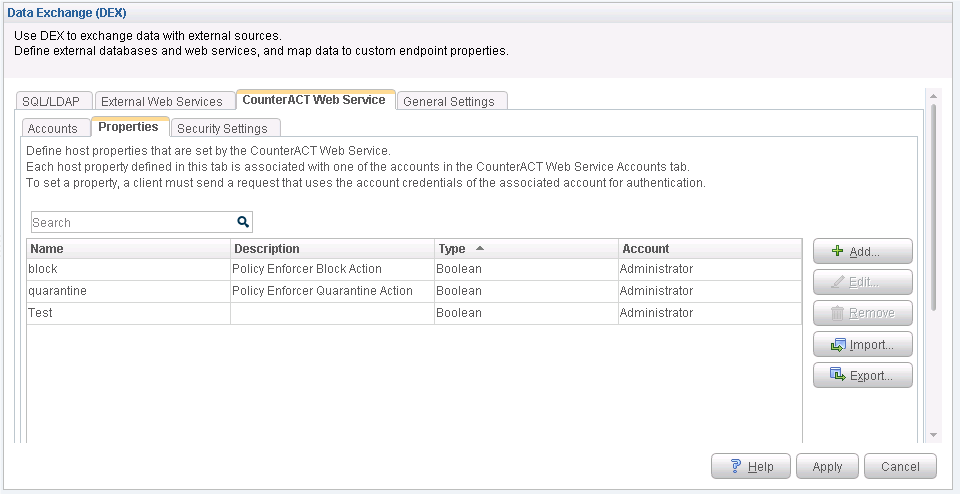Click the Help button with the question mark icon
Screen dimensions: 960x494
coord(750,466)
